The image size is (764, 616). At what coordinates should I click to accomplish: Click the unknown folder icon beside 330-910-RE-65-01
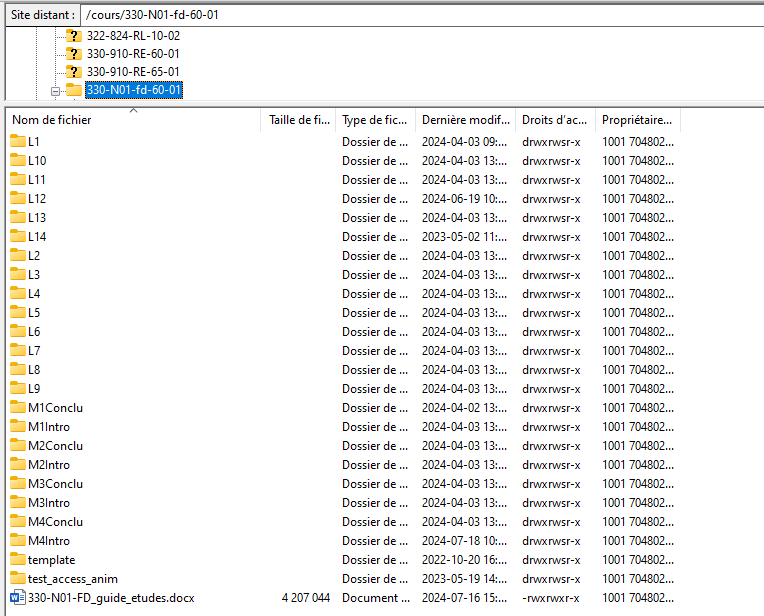pos(73,72)
